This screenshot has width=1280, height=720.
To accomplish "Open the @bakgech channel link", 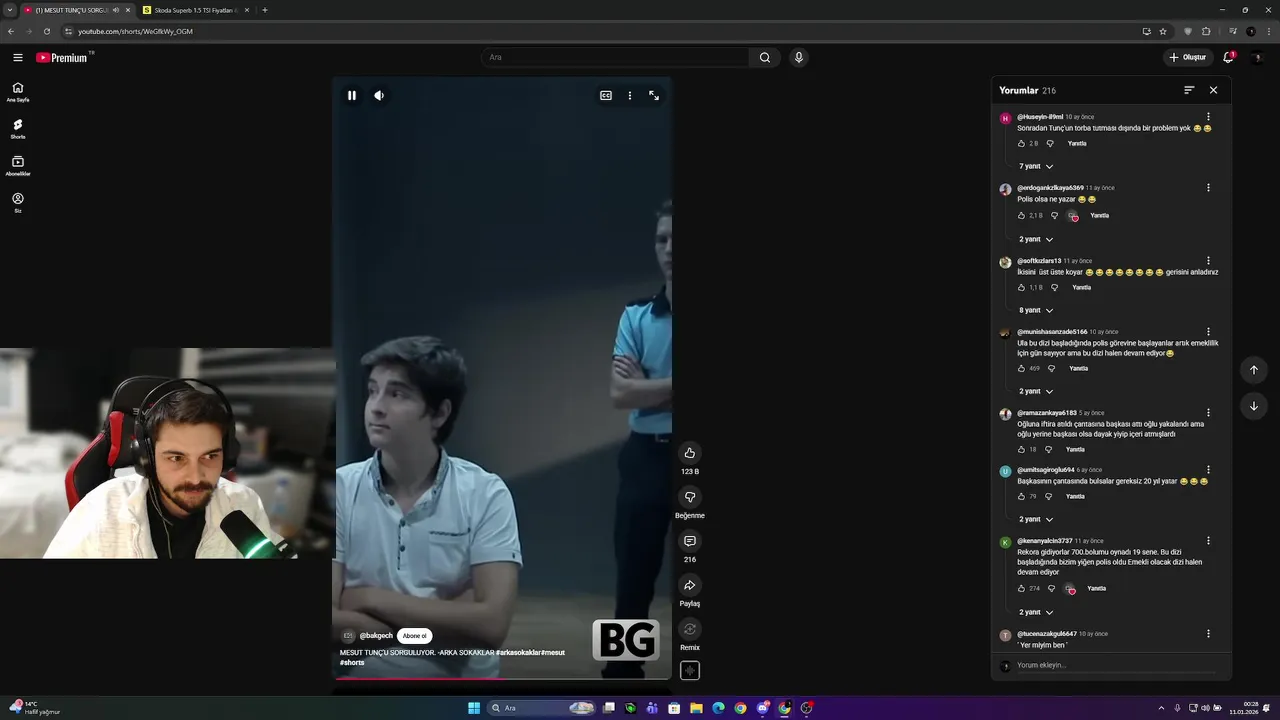I will (376, 636).
